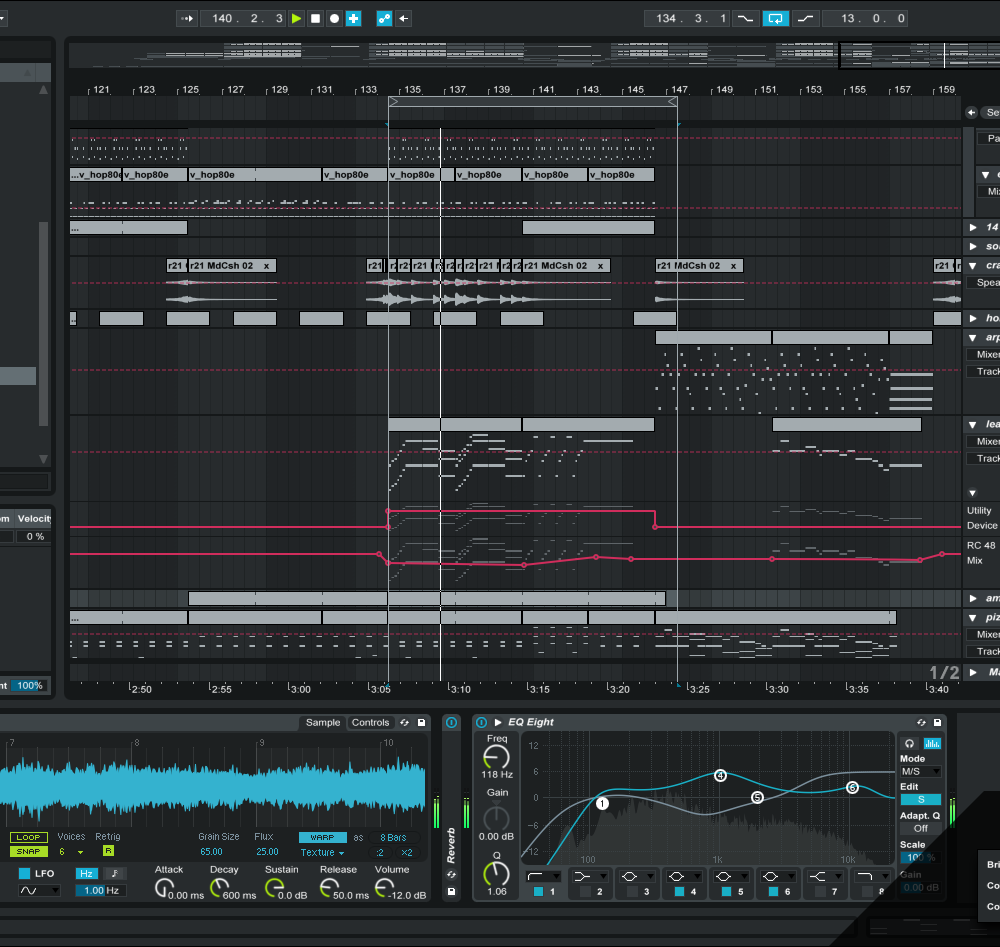
Task: Click the loop length field 13.0.0
Action: click(865, 18)
